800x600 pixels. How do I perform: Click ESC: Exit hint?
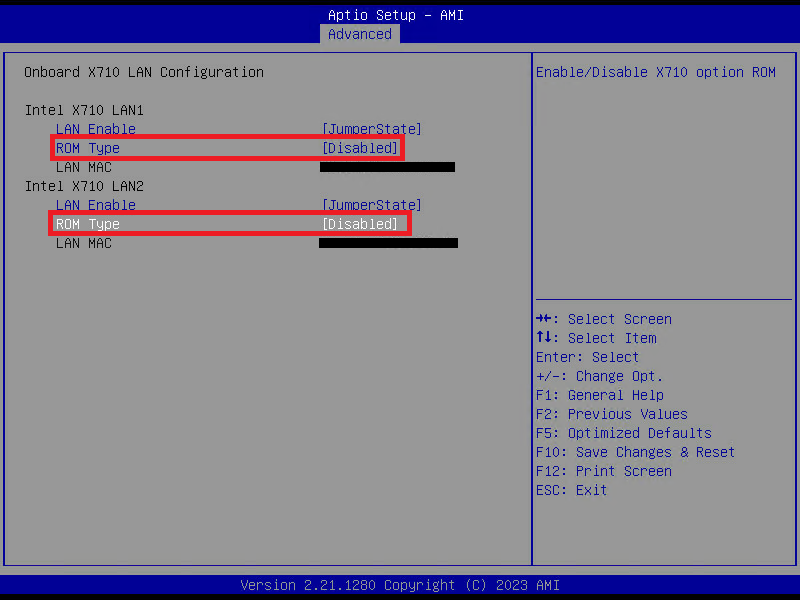point(571,490)
